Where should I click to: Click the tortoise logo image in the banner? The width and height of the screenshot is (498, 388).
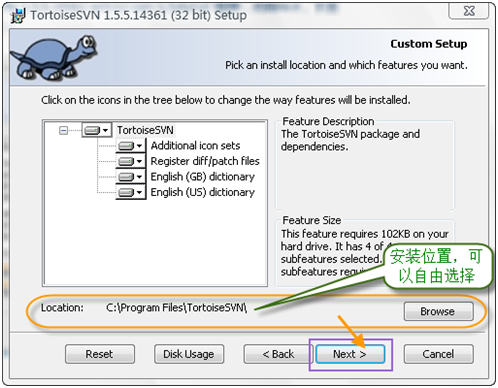(x=53, y=57)
